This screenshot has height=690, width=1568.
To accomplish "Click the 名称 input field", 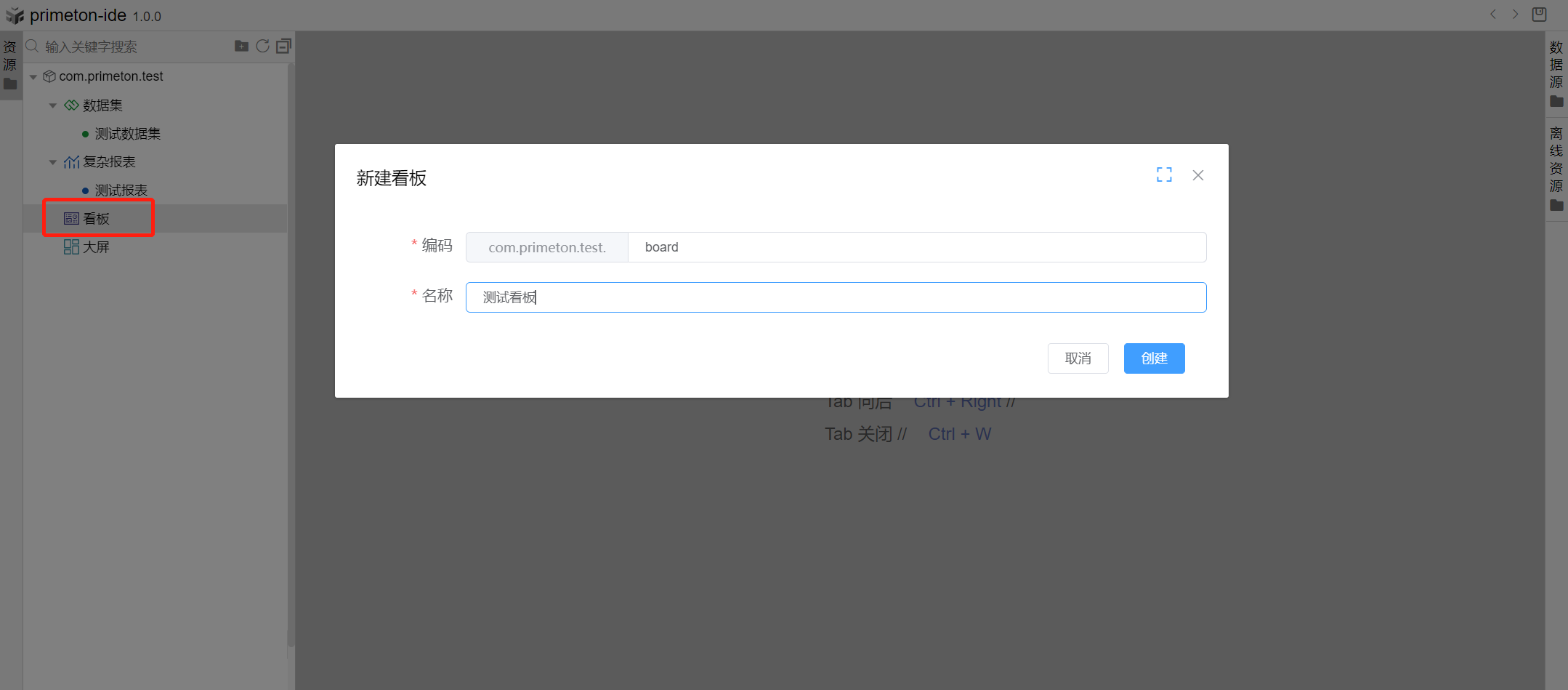I will 836,297.
